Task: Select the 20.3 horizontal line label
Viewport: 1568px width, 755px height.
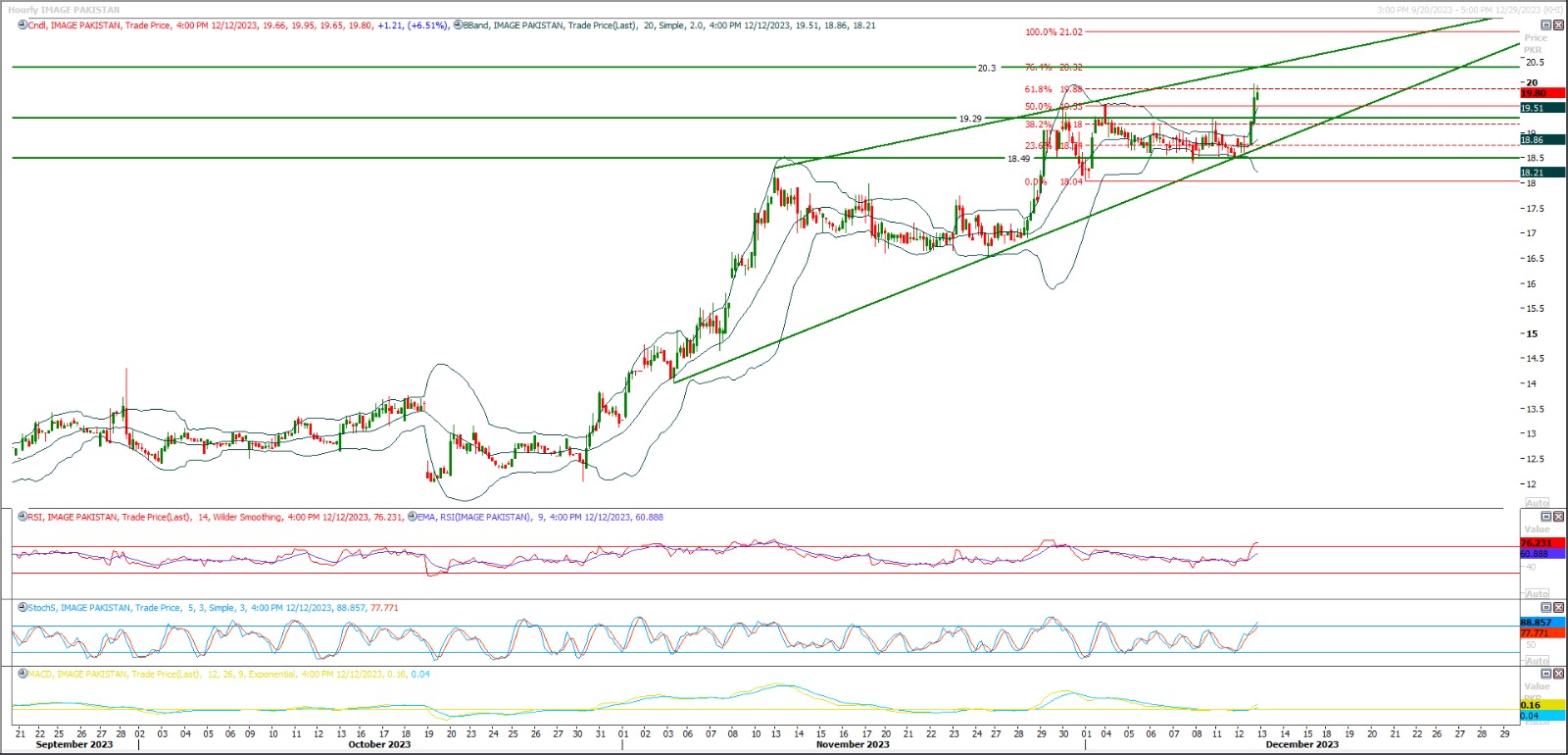Action: coord(986,68)
